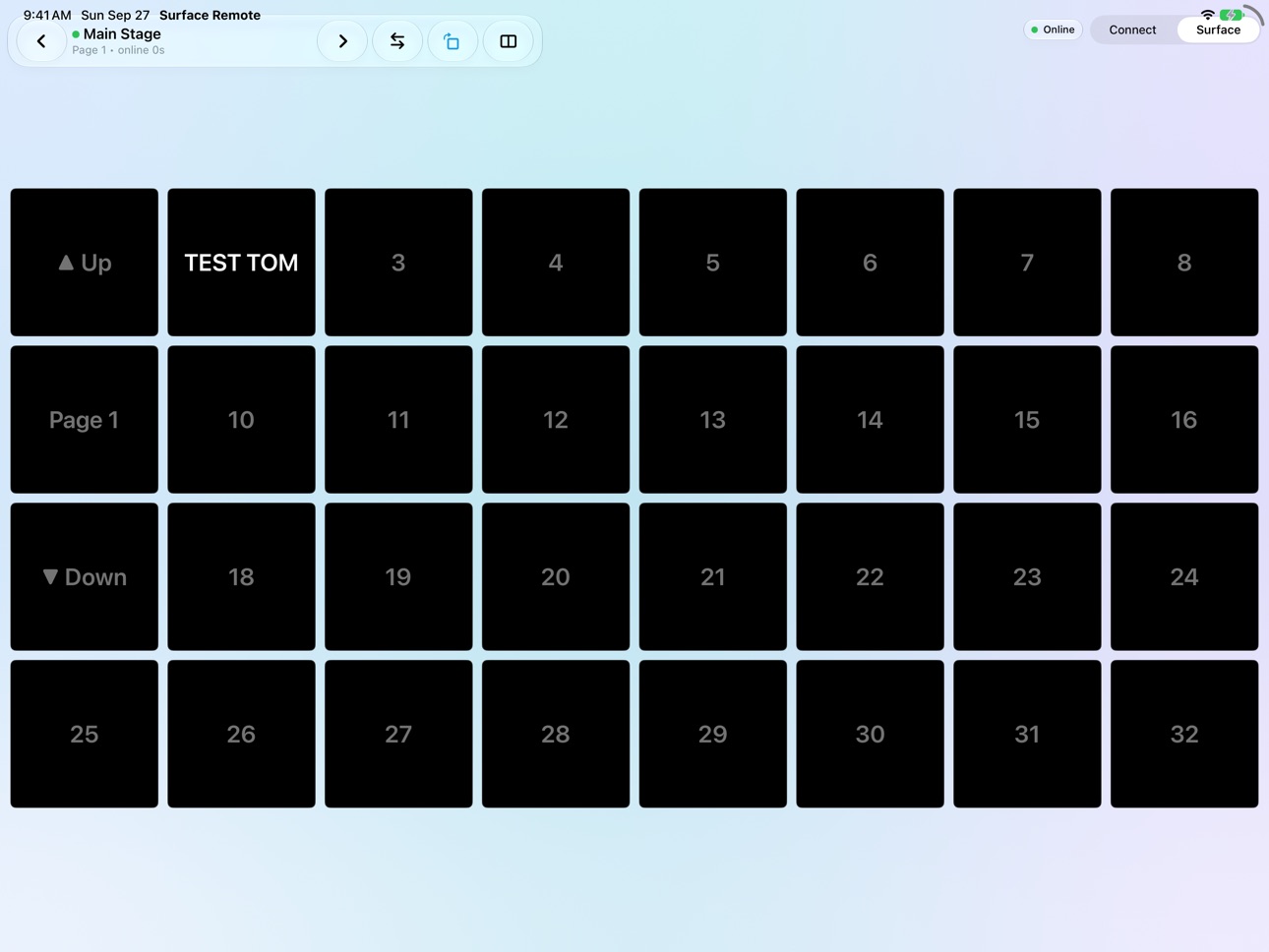1269x952 pixels.
Task: Switch to the Surface tab
Action: [1218, 30]
